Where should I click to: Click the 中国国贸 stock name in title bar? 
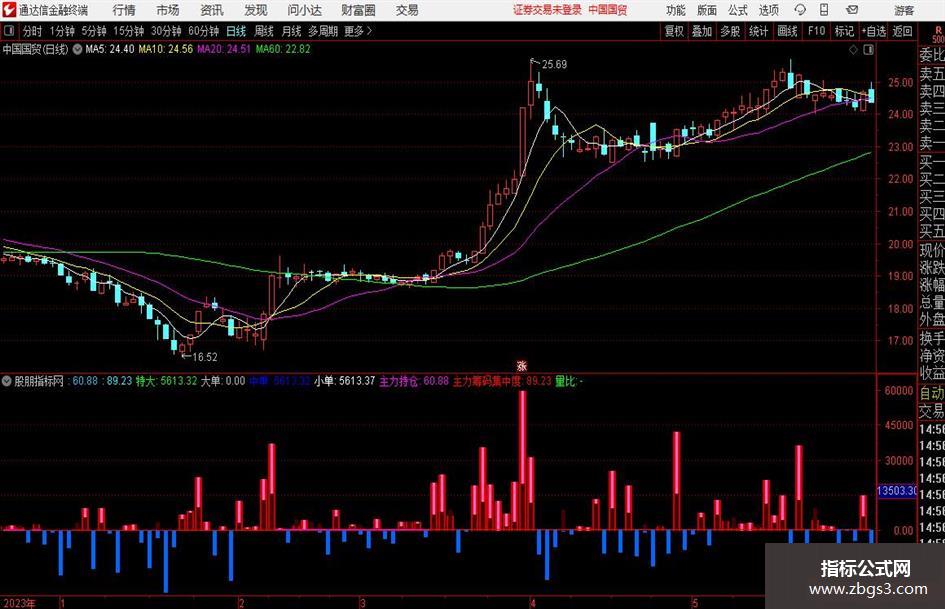pyautogui.click(x=608, y=10)
